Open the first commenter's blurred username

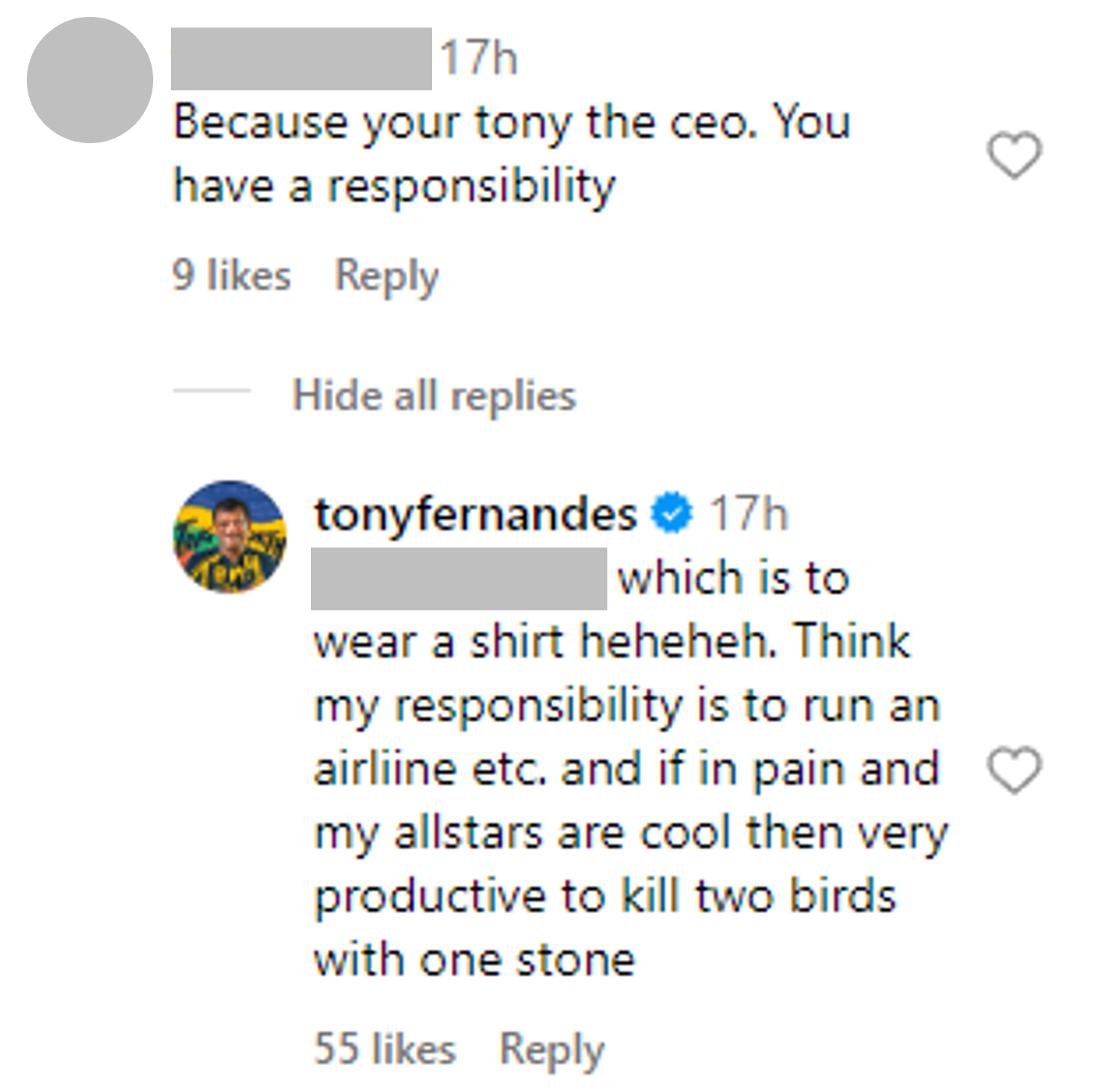pyautogui.click(x=301, y=59)
